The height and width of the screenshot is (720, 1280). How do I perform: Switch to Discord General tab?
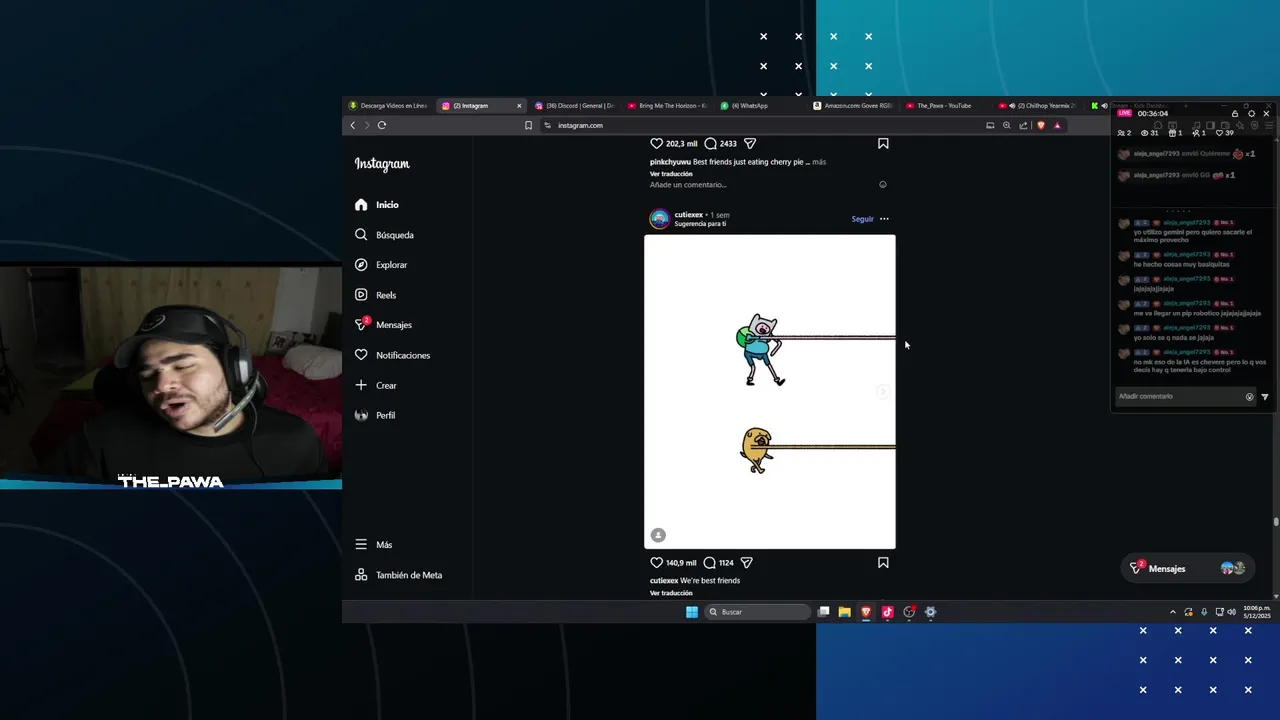click(575, 106)
